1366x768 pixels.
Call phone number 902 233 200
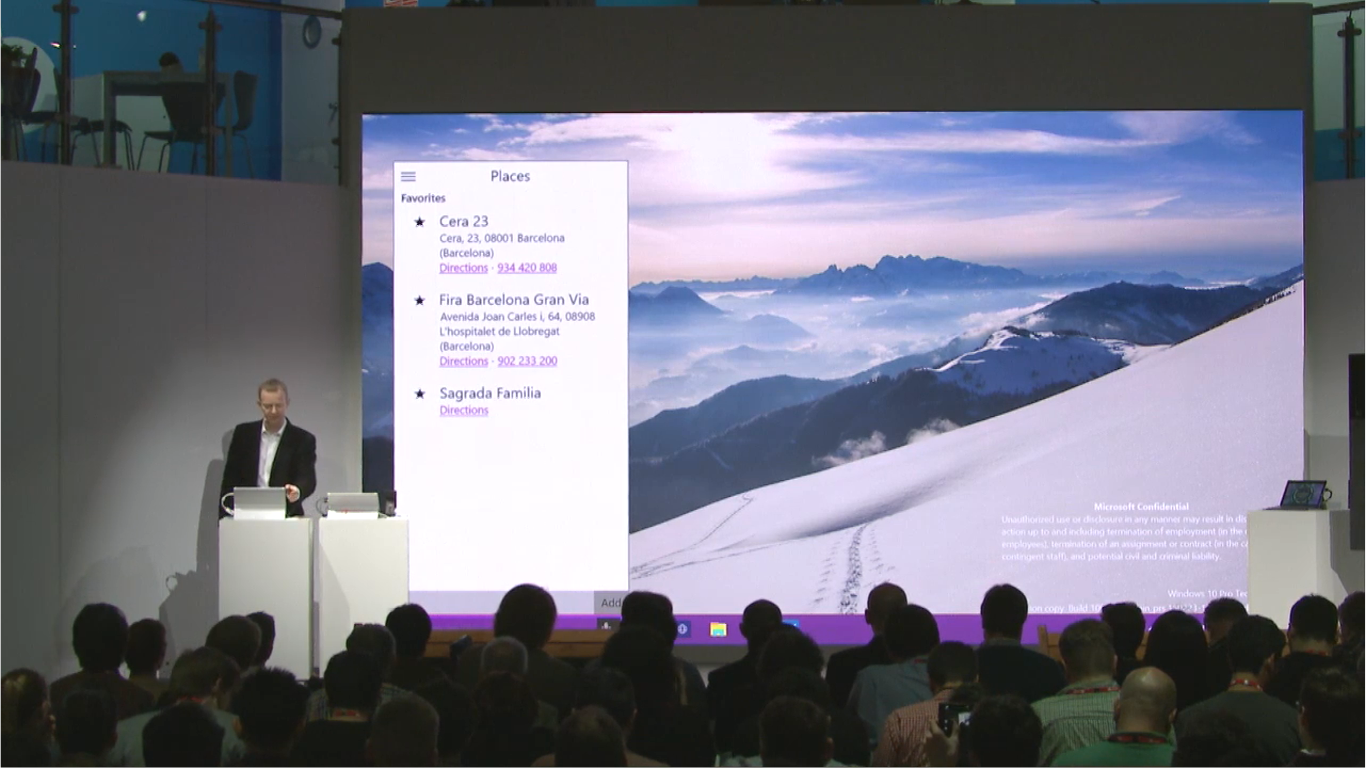pos(526,361)
